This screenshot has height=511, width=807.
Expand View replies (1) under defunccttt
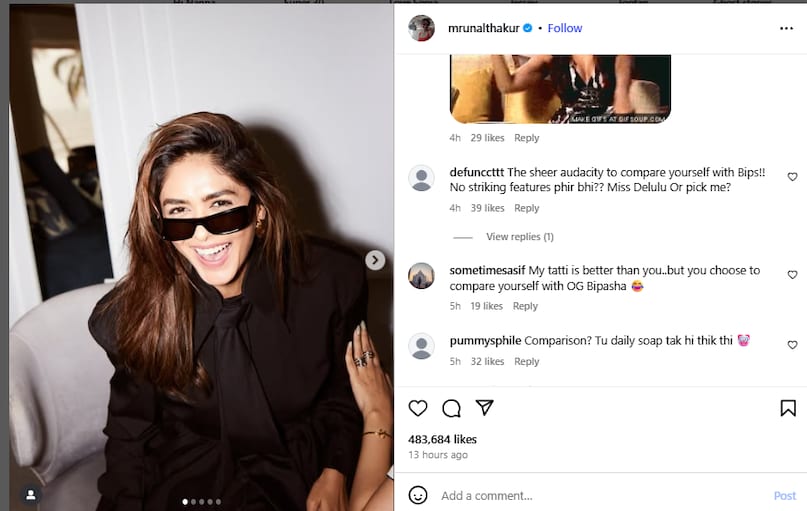[519, 237]
